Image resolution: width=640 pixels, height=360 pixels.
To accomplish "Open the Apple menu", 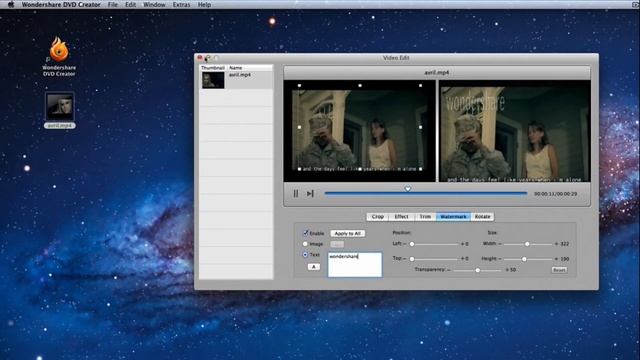I will (x=11, y=4).
